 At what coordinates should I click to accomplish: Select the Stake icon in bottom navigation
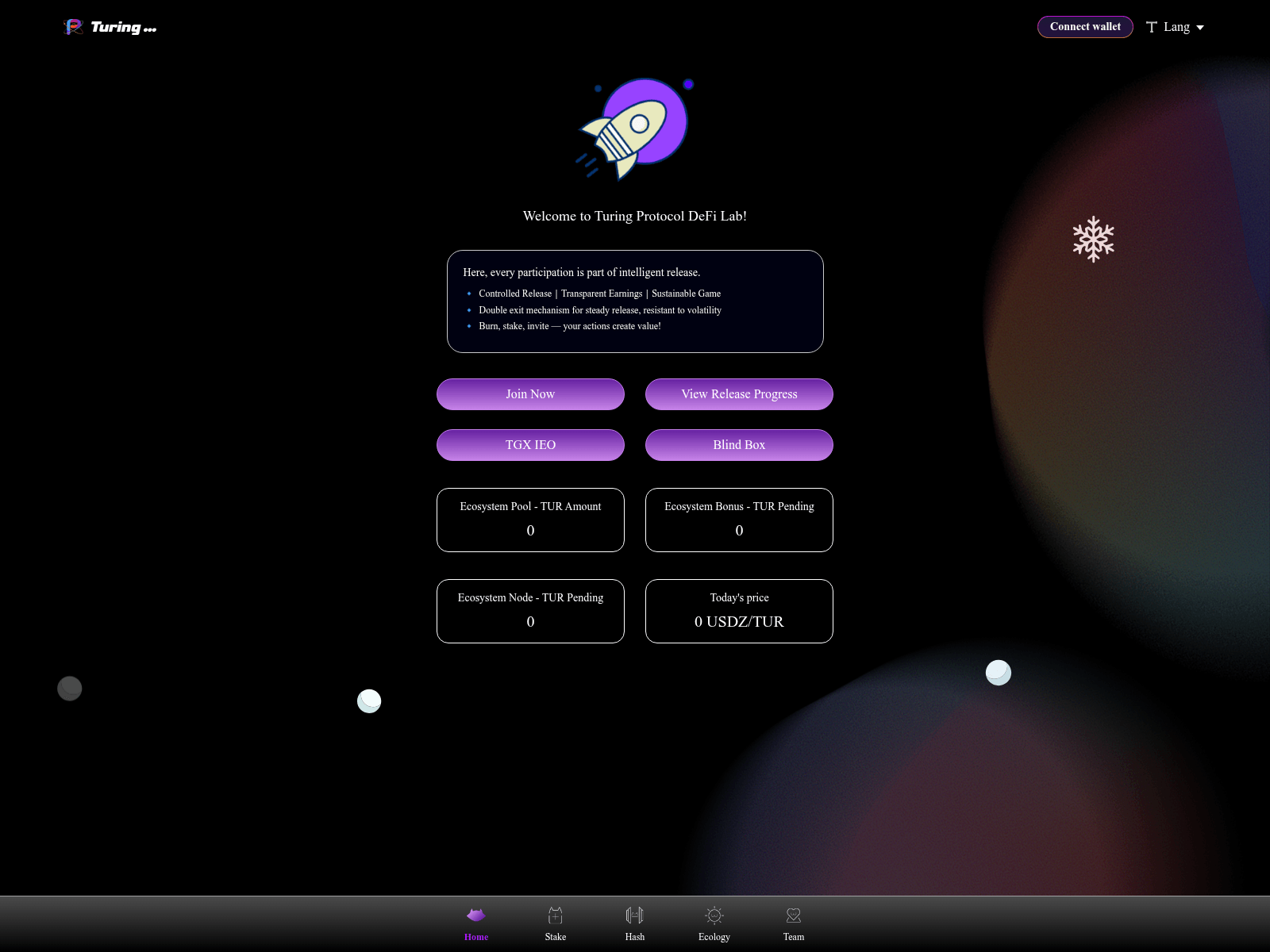tap(555, 915)
